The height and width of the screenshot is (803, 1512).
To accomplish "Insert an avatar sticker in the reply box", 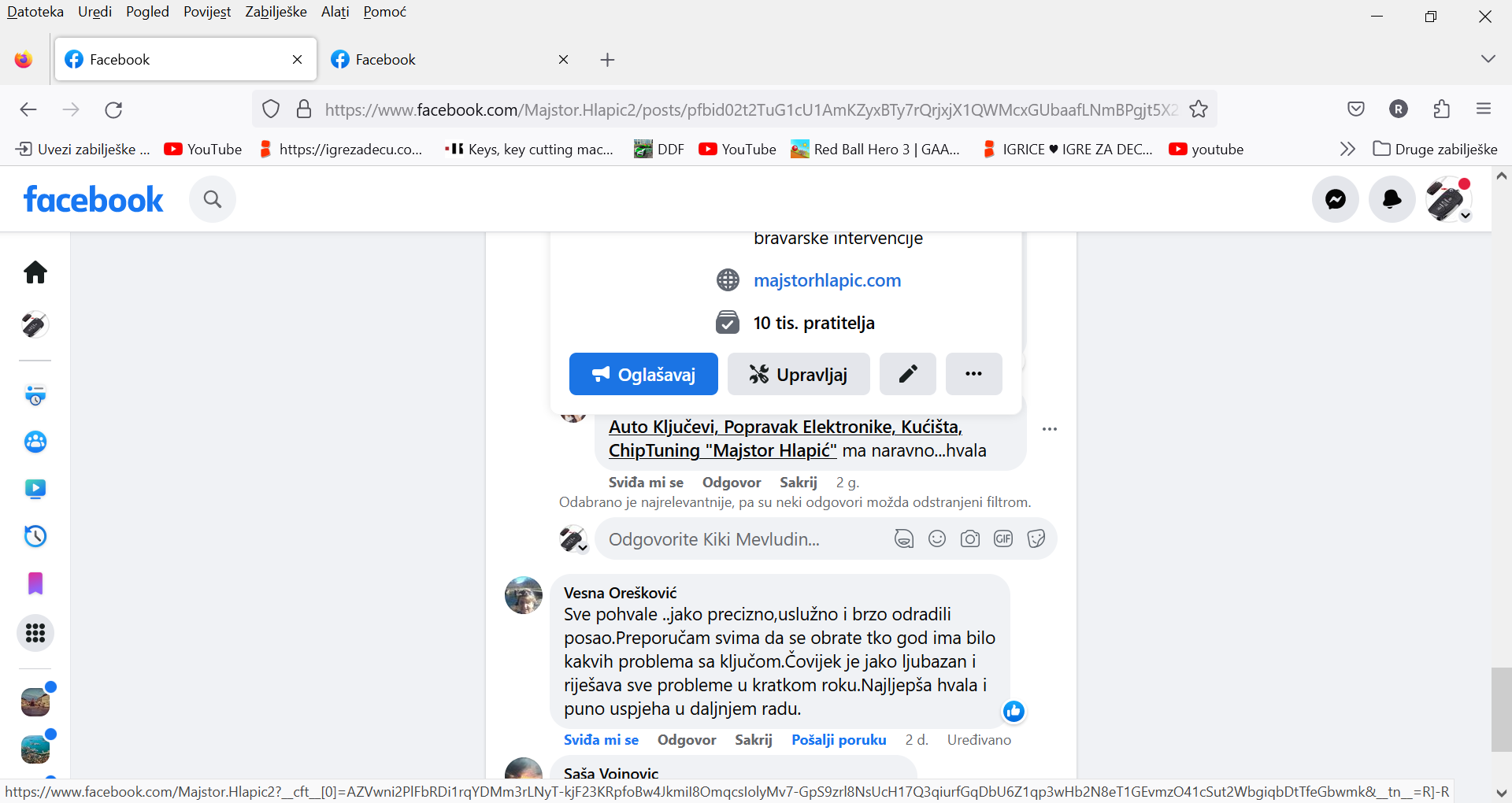I will [904, 538].
